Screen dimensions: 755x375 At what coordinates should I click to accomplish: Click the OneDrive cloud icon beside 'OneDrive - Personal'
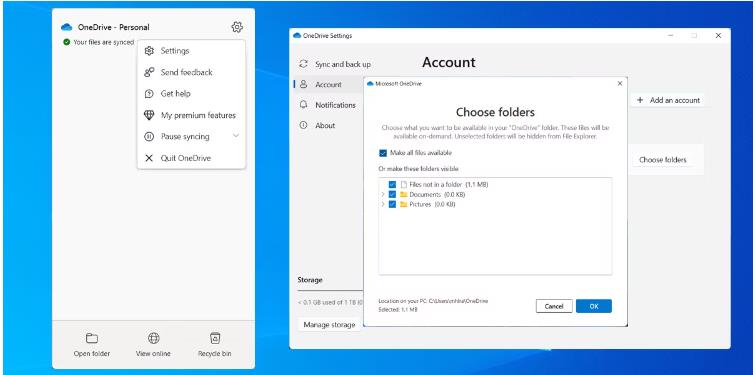pos(67,27)
